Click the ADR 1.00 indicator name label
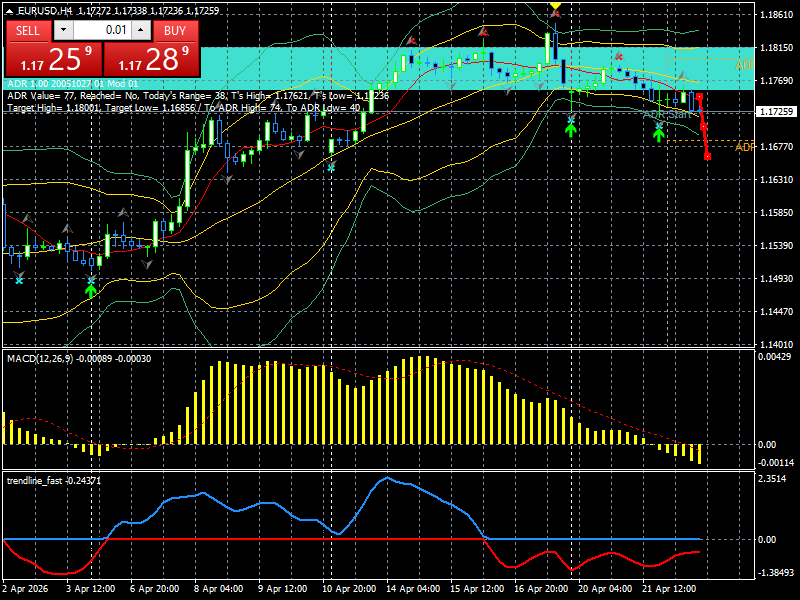The width and height of the screenshot is (800, 600). (72, 84)
